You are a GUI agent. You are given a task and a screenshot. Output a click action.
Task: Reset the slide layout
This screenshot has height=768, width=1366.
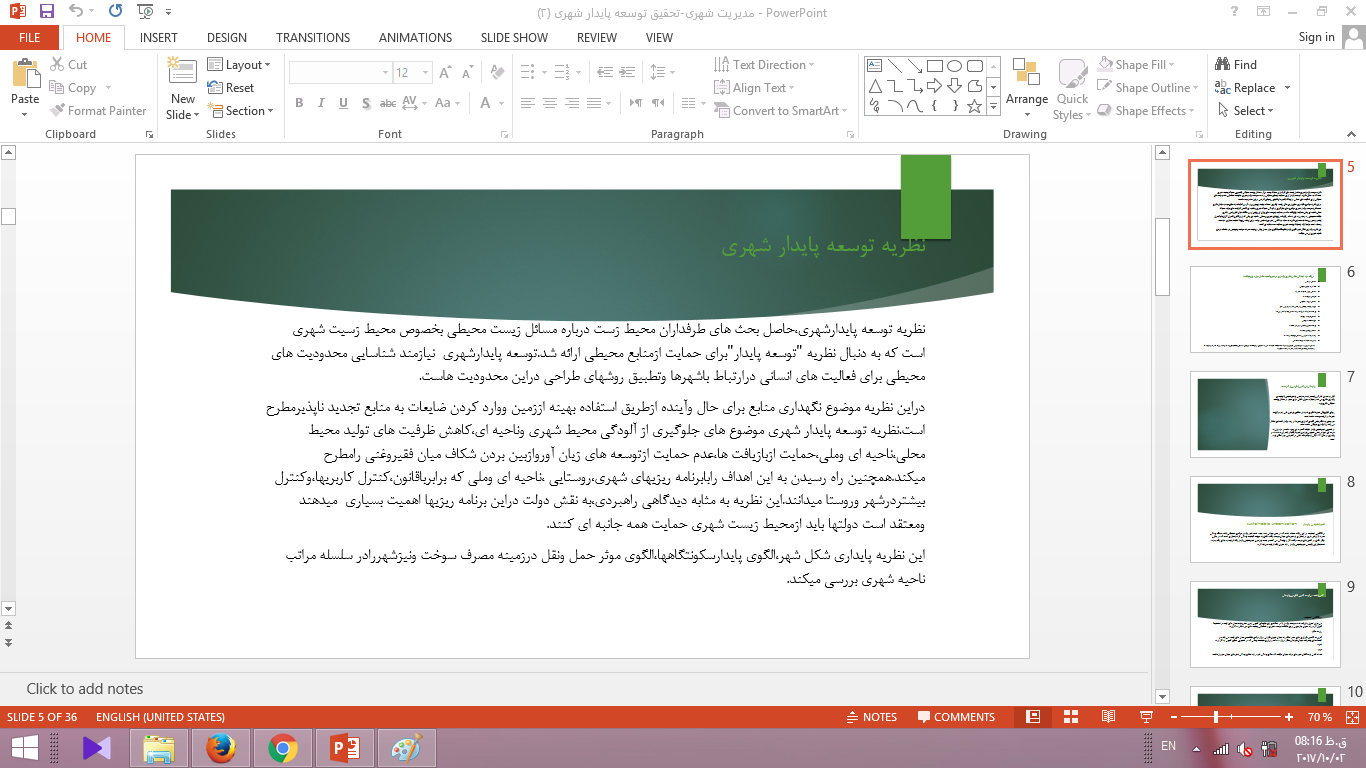coord(231,88)
